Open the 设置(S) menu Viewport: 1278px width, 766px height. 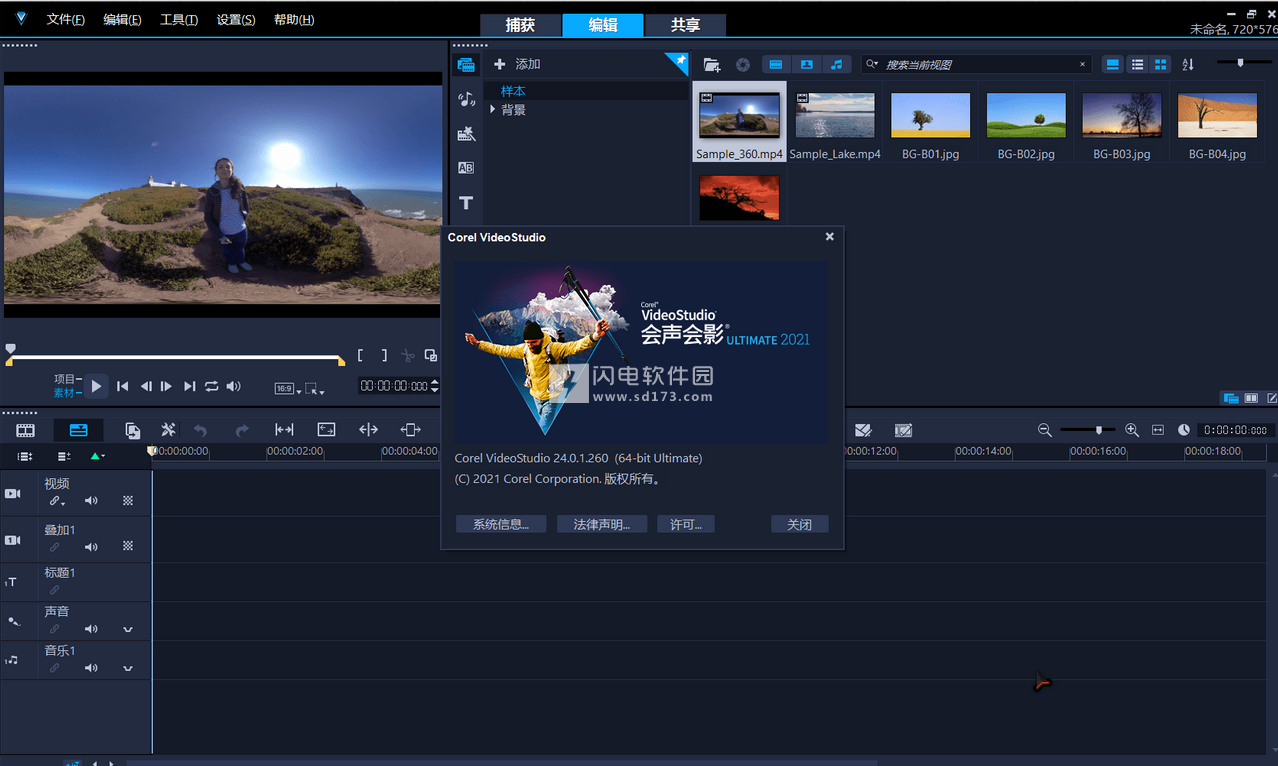236,20
